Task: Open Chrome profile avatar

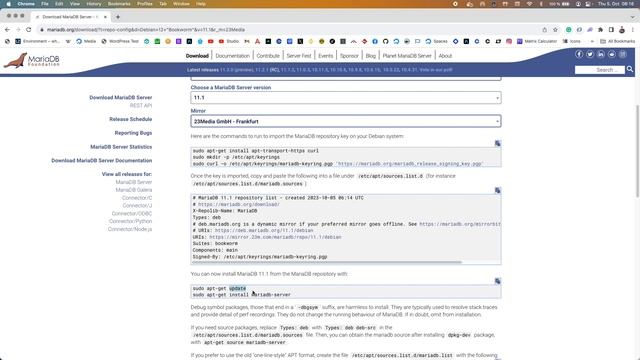Action: 622,29
